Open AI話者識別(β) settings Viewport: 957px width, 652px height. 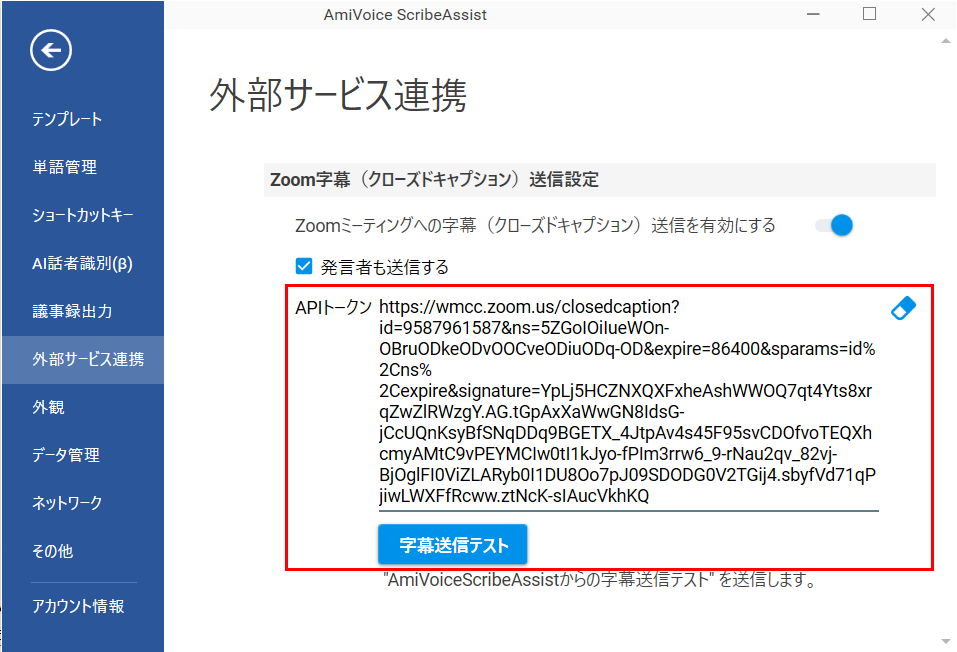tap(83, 263)
